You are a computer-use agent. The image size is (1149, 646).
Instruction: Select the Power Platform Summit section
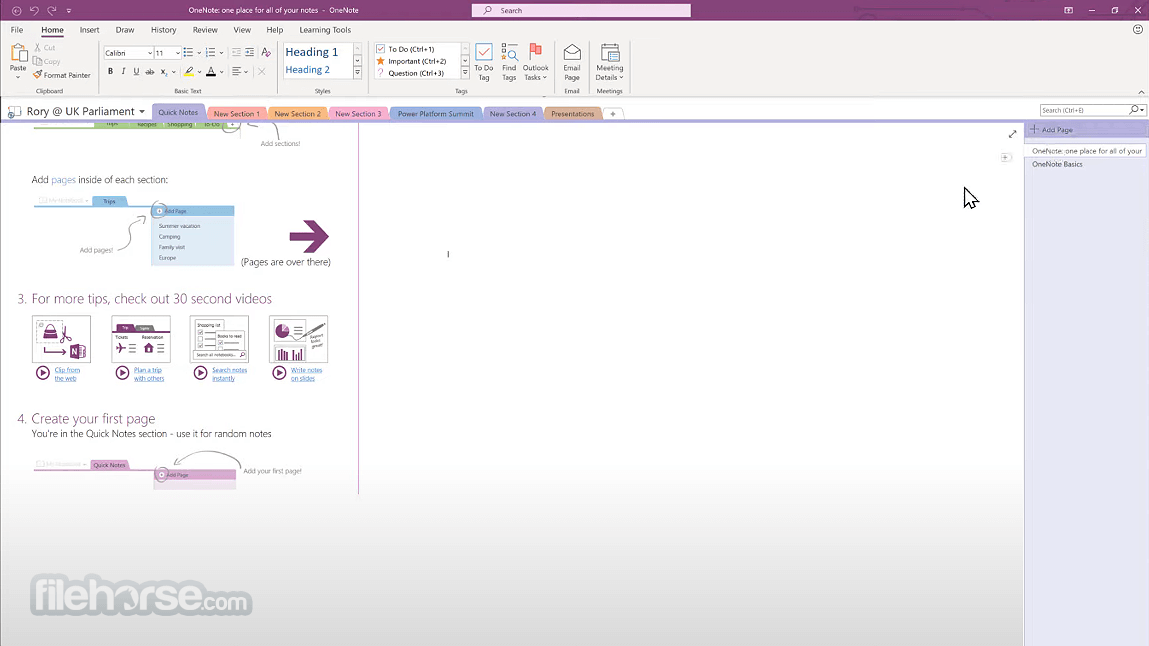435,114
